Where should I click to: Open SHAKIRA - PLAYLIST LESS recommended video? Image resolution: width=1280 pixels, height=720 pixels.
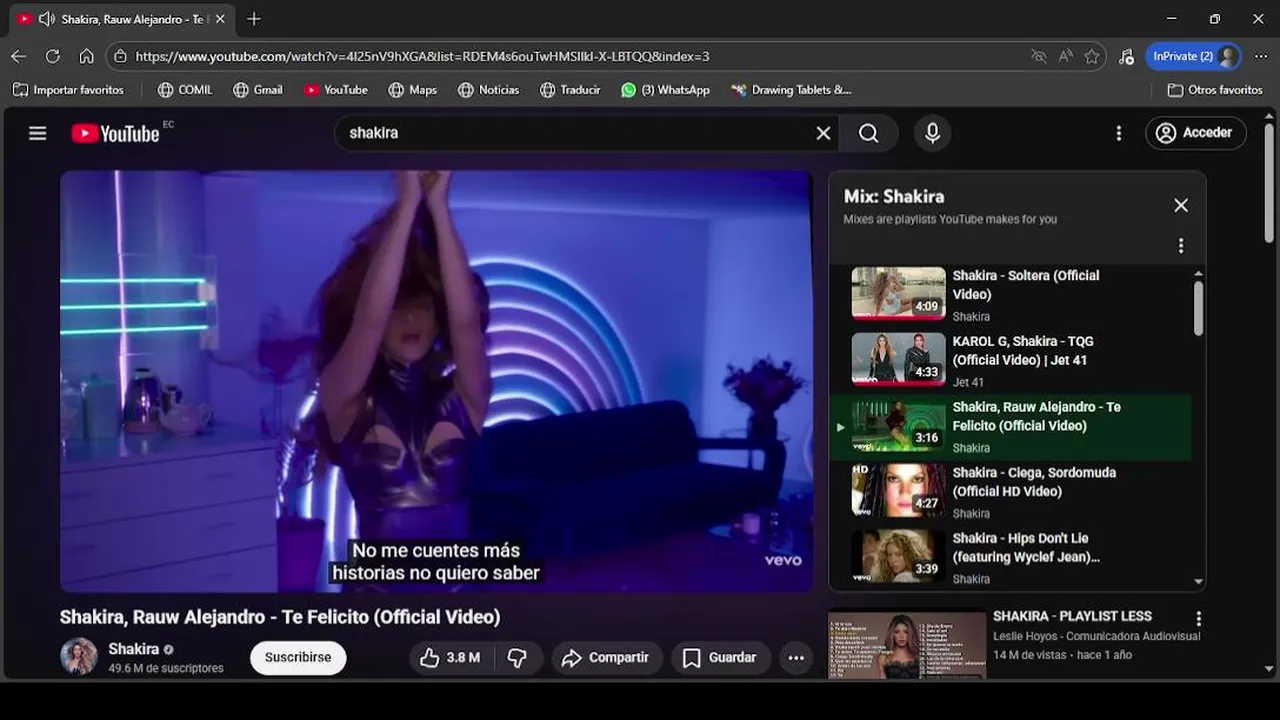coord(1072,616)
